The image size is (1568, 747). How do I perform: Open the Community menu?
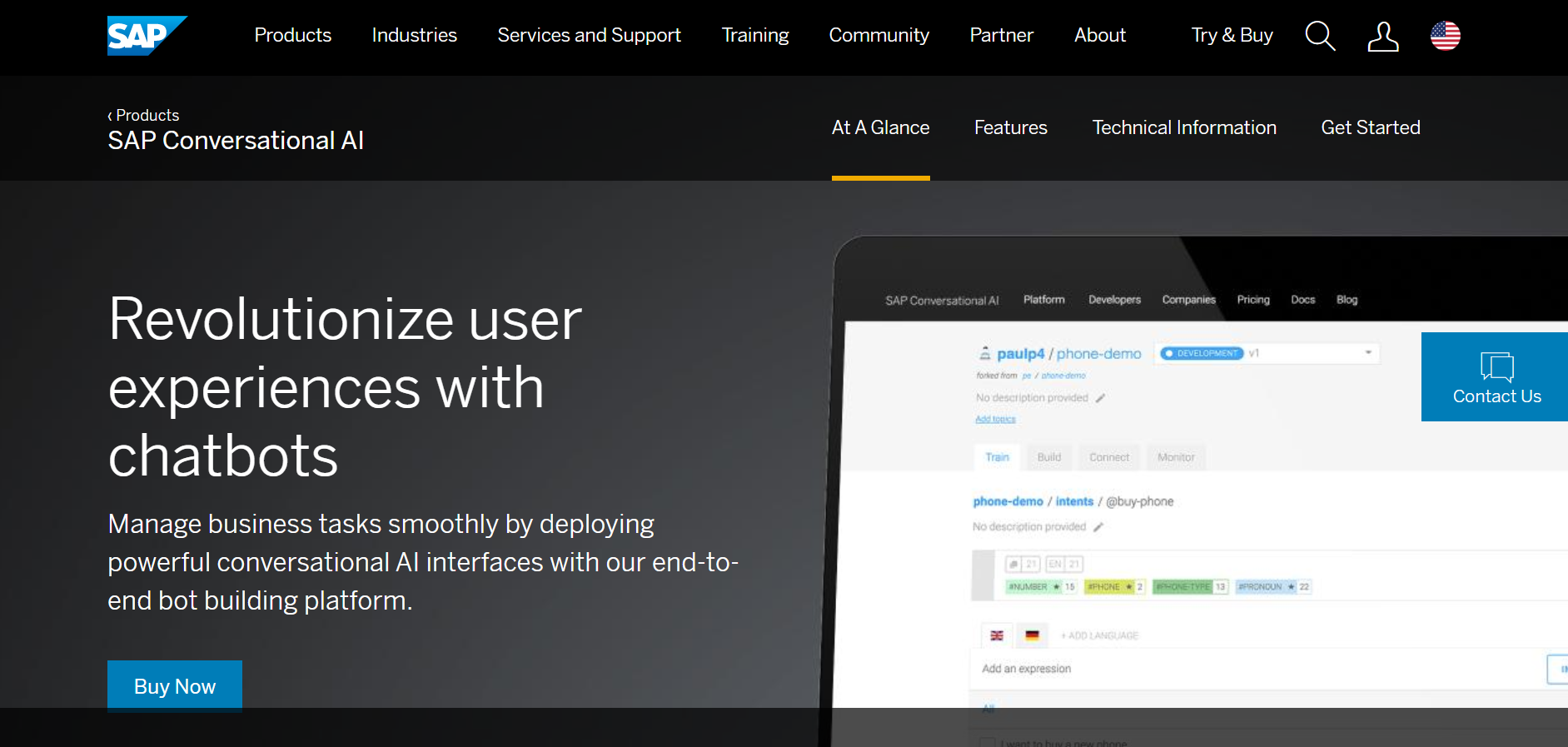[x=879, y=35]
